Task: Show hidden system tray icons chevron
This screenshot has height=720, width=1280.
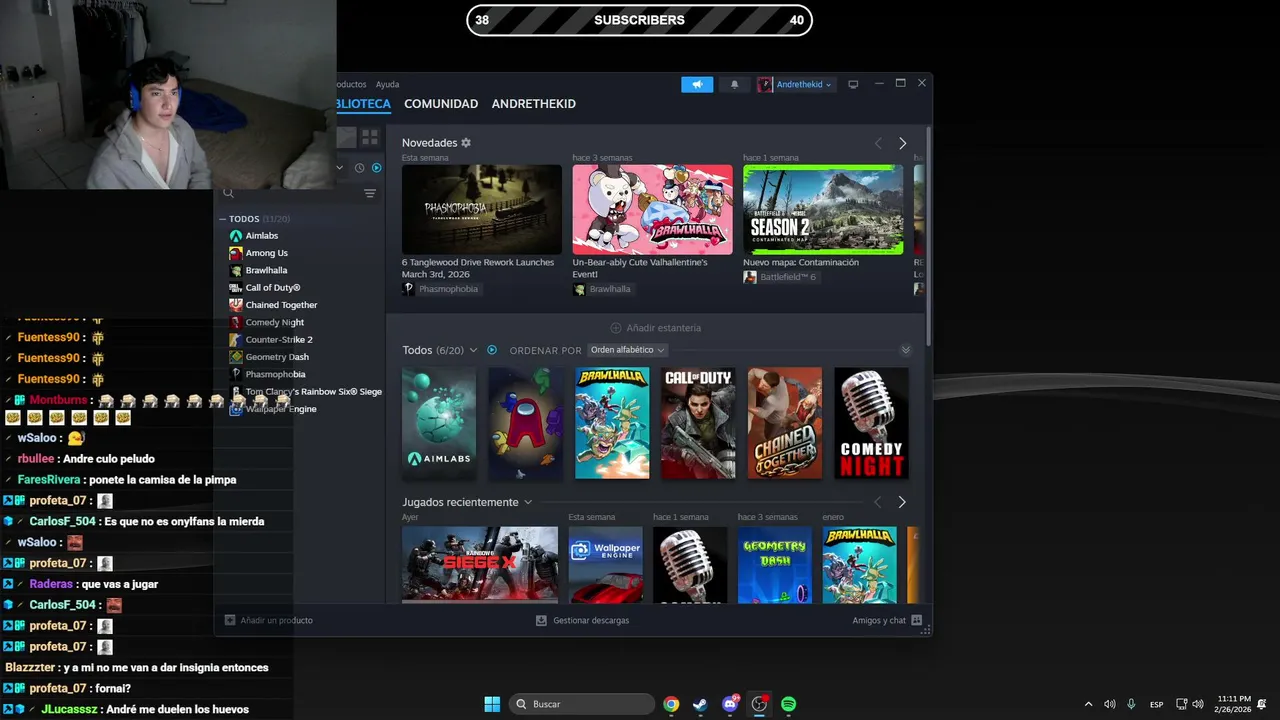Action: point(1088,704)
